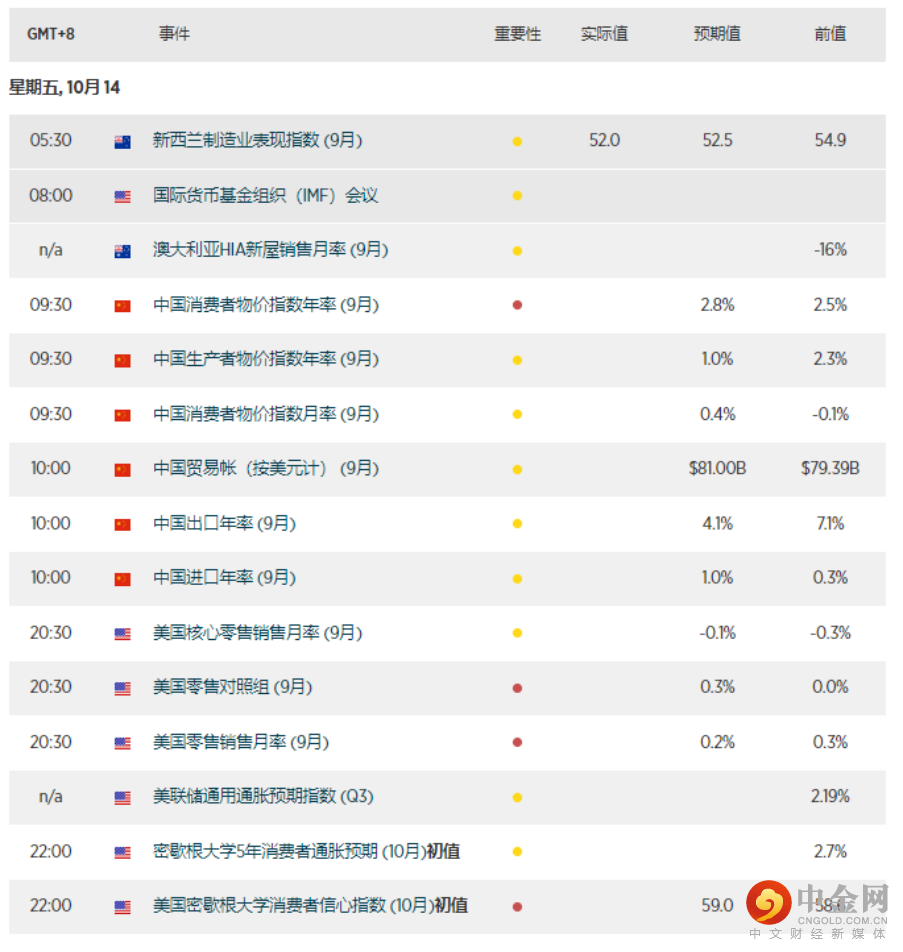Image resolution: width=903 pixels, height=952 pixels.
Task: Click the US flag beside 美国核心零售销售月率
Action: (122, 634)
